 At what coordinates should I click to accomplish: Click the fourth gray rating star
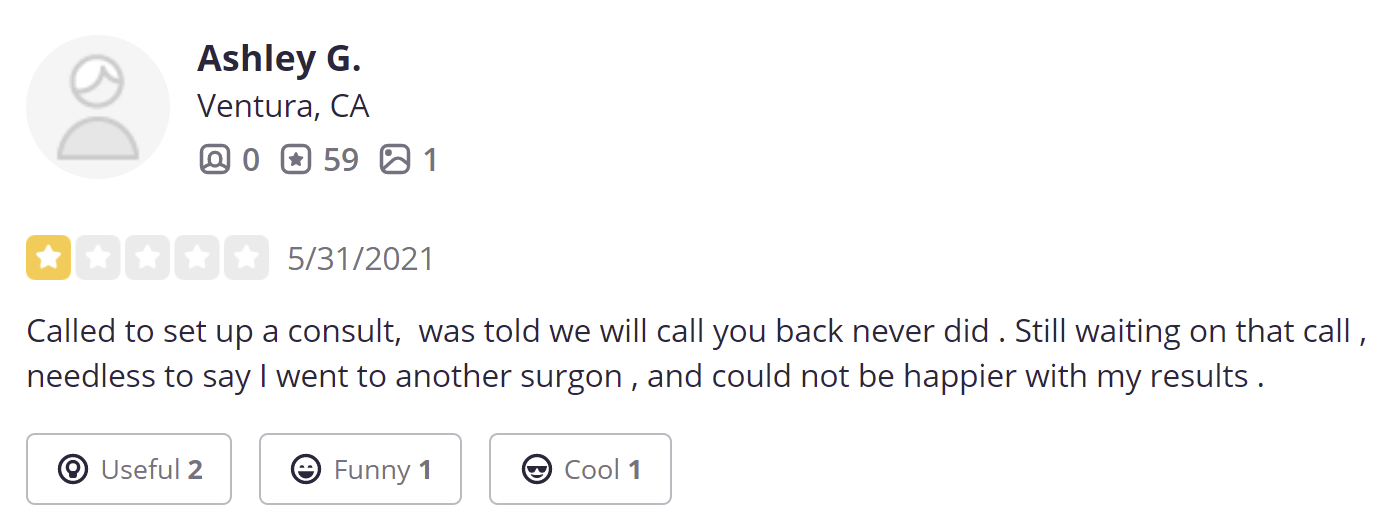(197, 258)
